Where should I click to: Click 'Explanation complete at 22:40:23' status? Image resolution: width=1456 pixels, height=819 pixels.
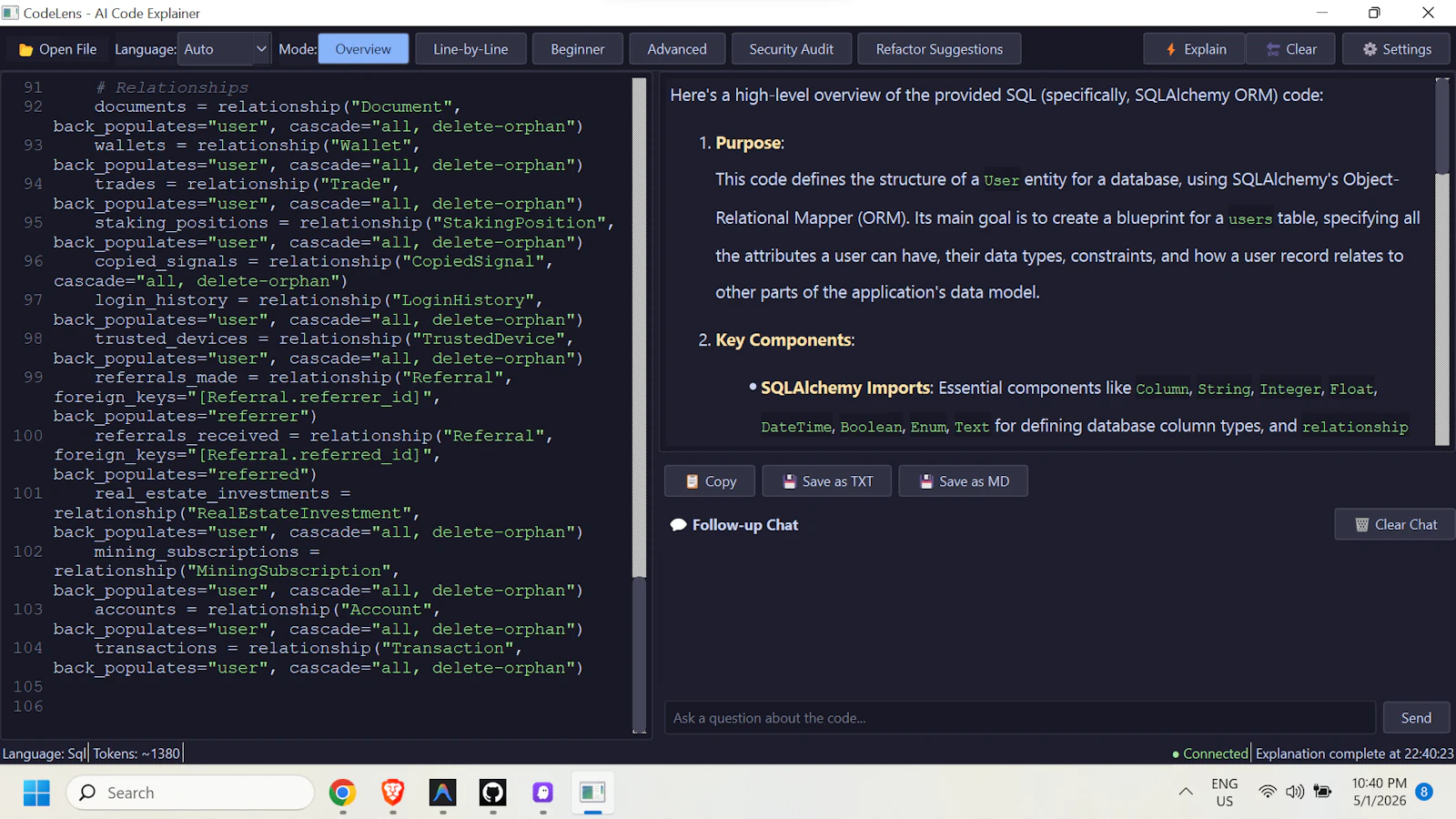pos(1354,753)
